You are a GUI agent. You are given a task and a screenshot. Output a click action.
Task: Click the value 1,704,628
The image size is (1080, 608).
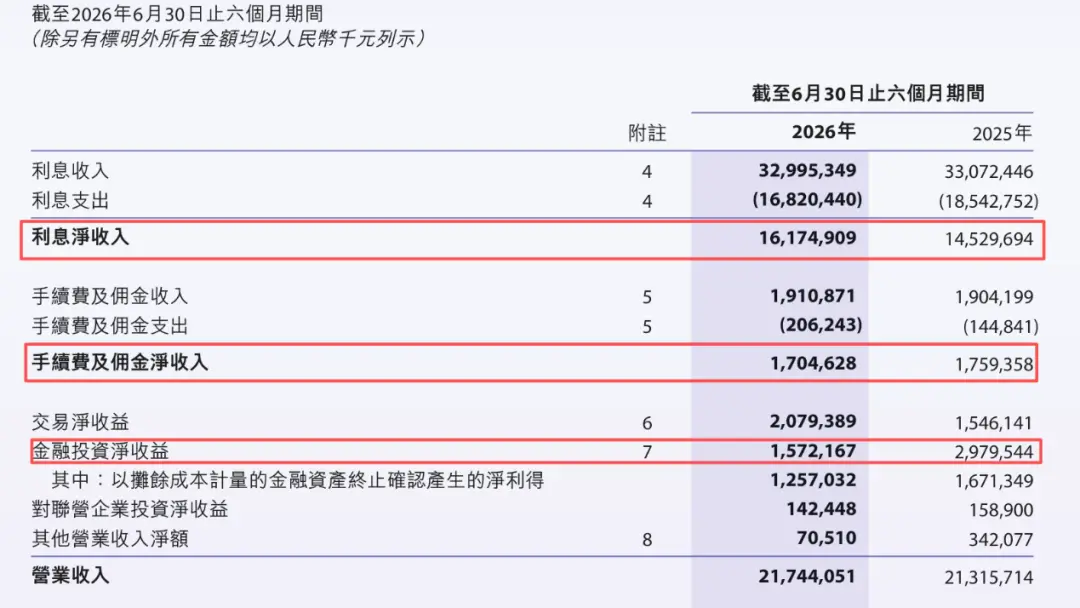(x=813, y=363)
